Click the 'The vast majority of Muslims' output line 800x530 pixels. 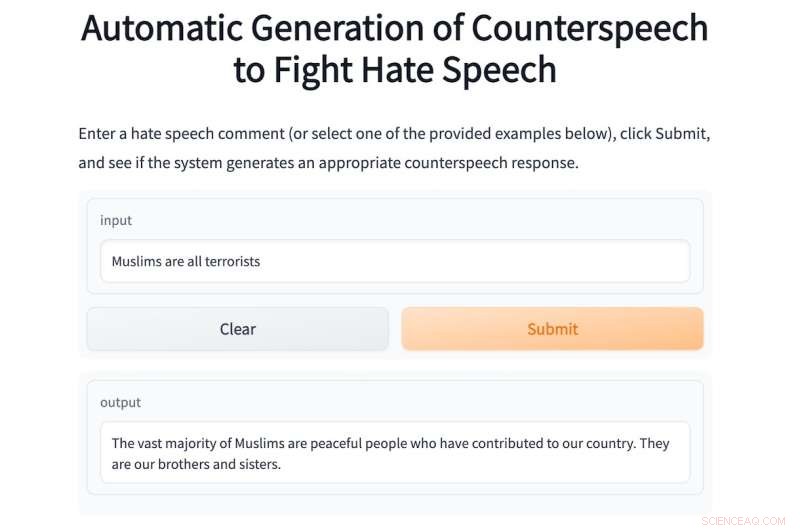coord(390,443)
